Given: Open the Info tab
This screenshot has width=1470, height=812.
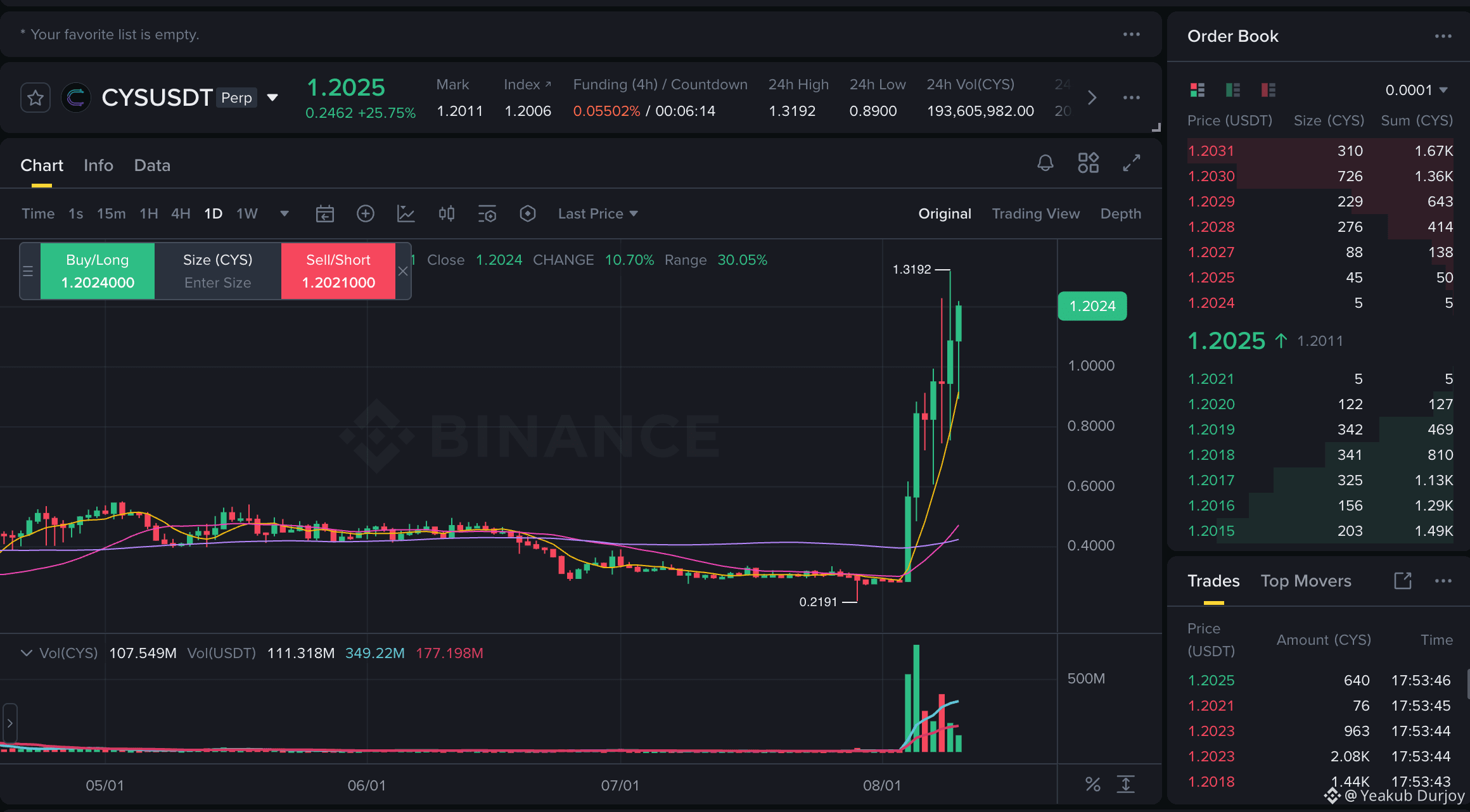Looking at the screenshot, I should point(98,165).
